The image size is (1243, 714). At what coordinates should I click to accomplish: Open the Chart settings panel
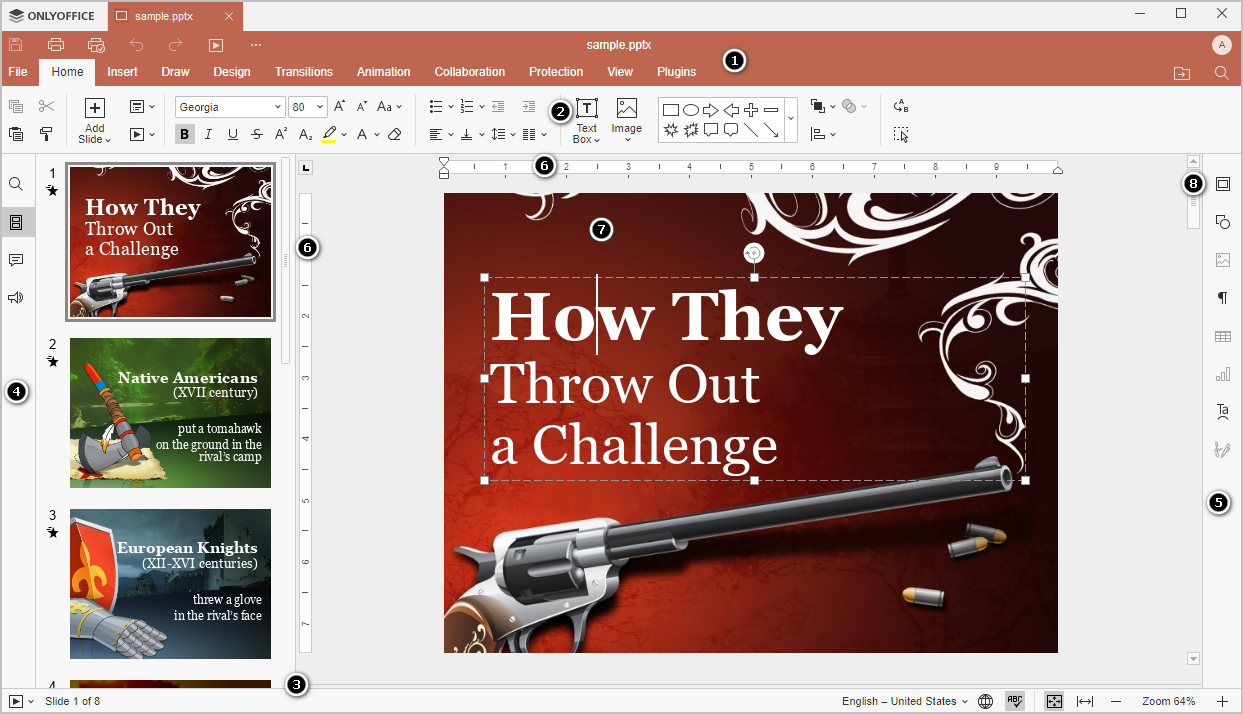point(1222,374)
